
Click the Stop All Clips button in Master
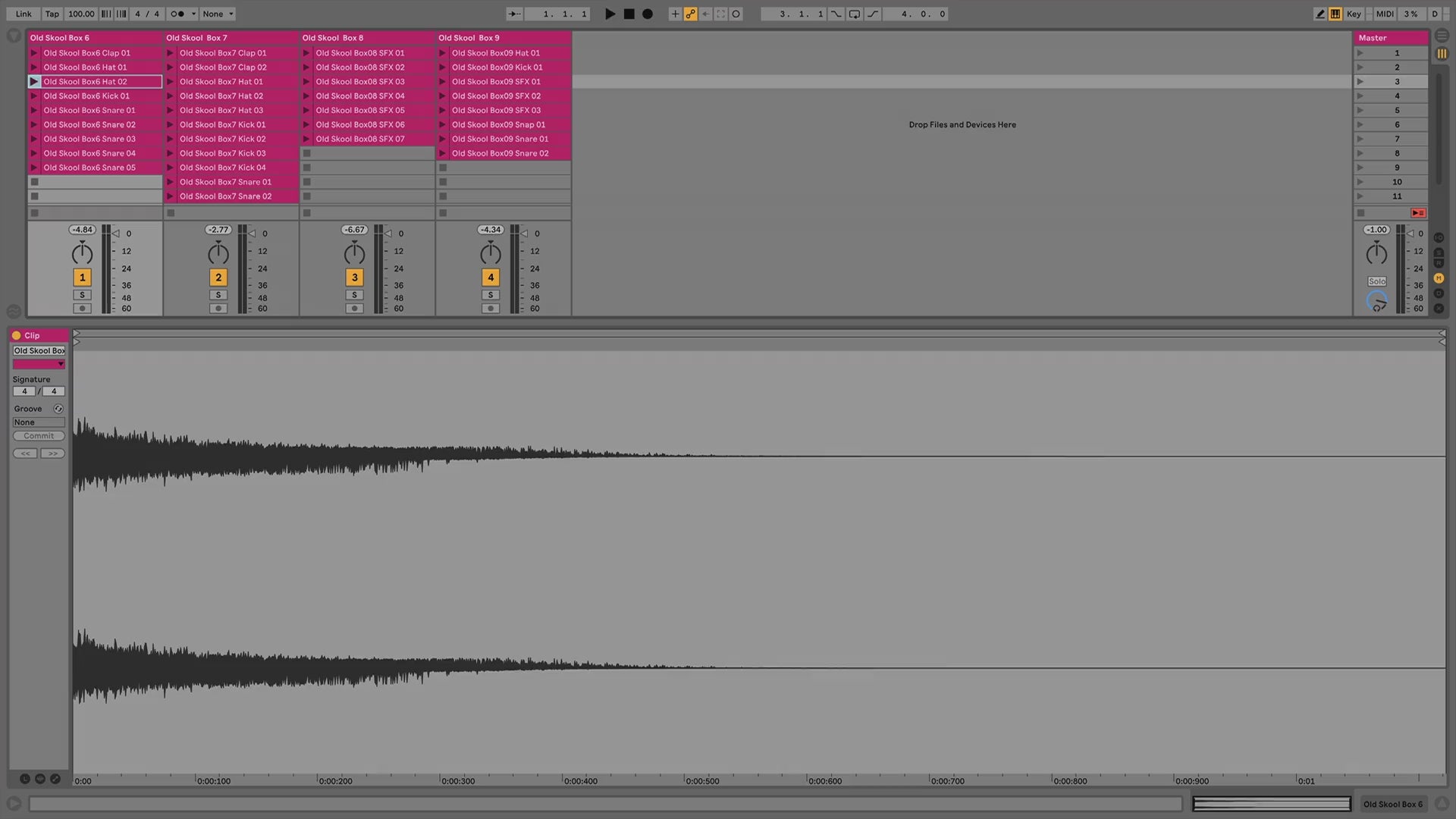pyautogui.click(x=1361, y=213)
